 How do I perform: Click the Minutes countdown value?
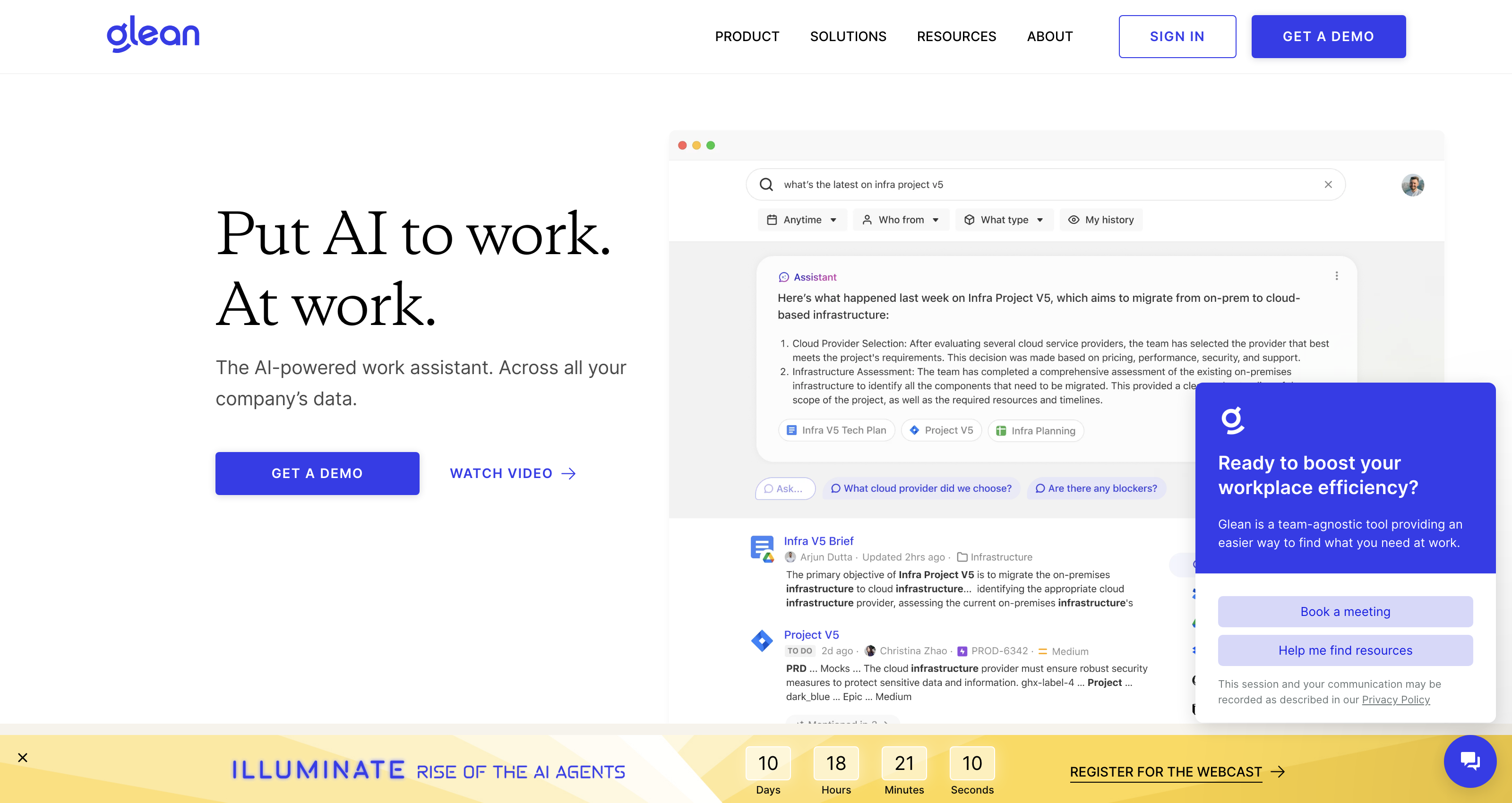click(904, 763)
